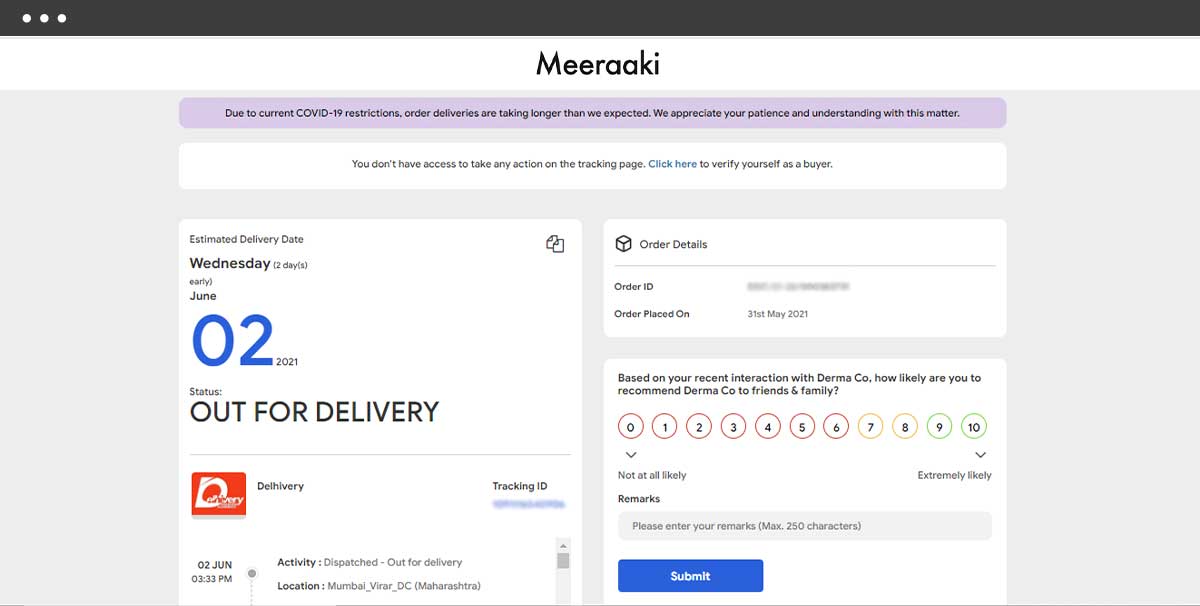Click the Delhivery courier logo
This screenshot has height=606, width=1200.
tap(219, 494)
